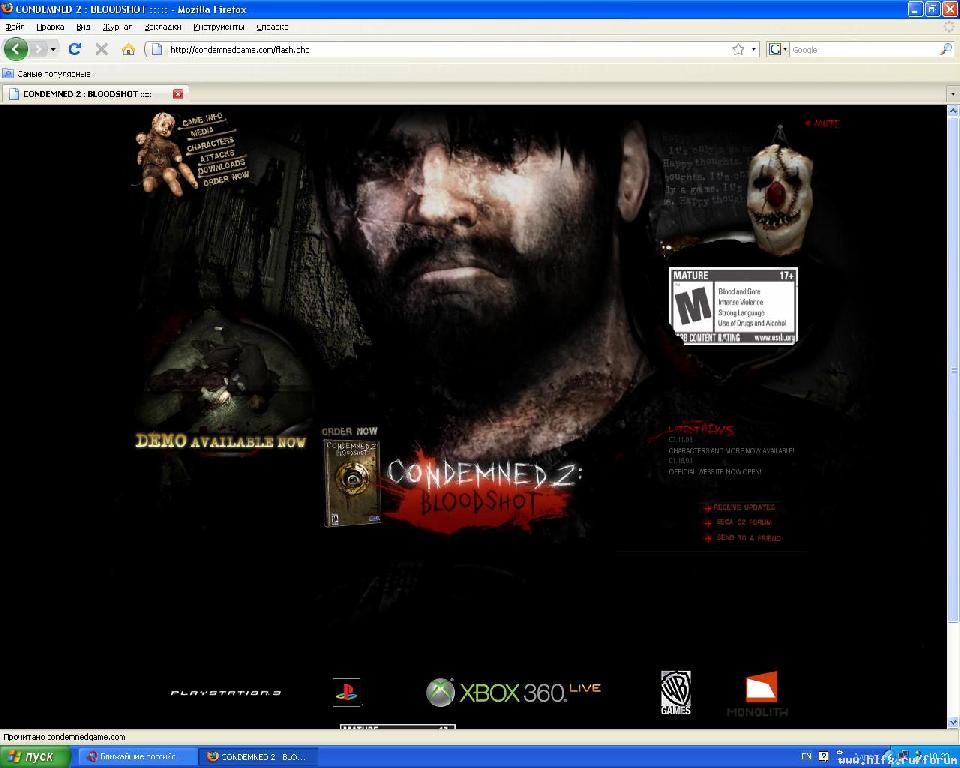The width and height of the screenshot is (960, 768).
Task: Click the Order Now link beside the doll
Action: tap(226, 179)
